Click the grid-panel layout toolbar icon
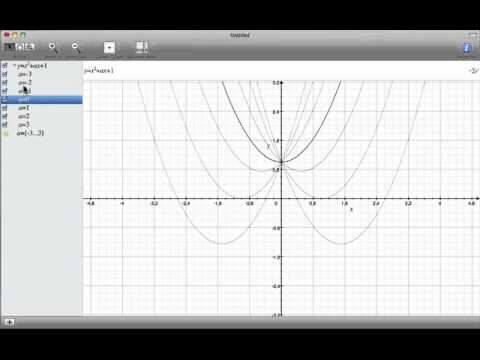480x360 pixels. tap(142, 47)
